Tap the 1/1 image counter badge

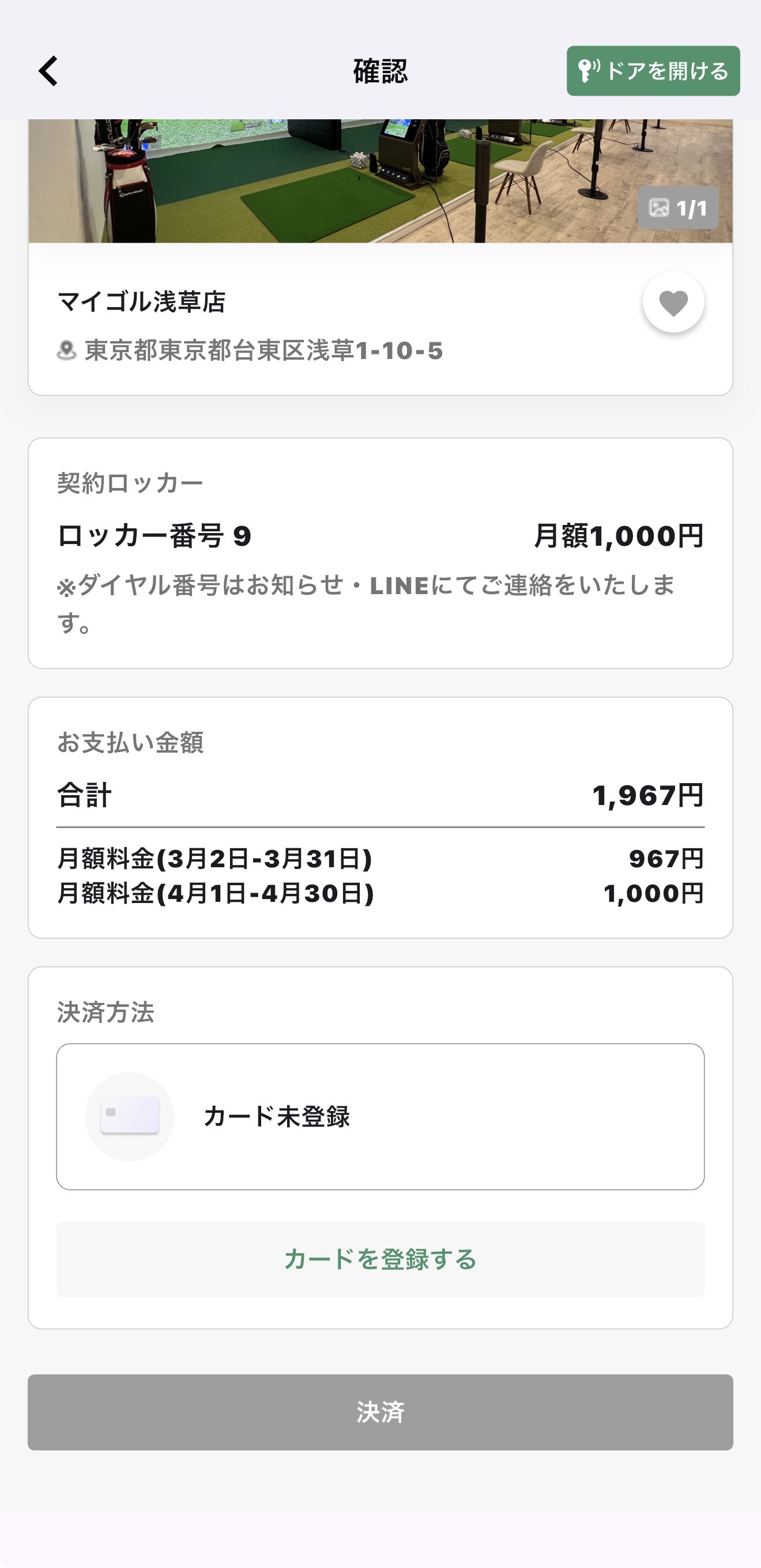coord(678,208)
